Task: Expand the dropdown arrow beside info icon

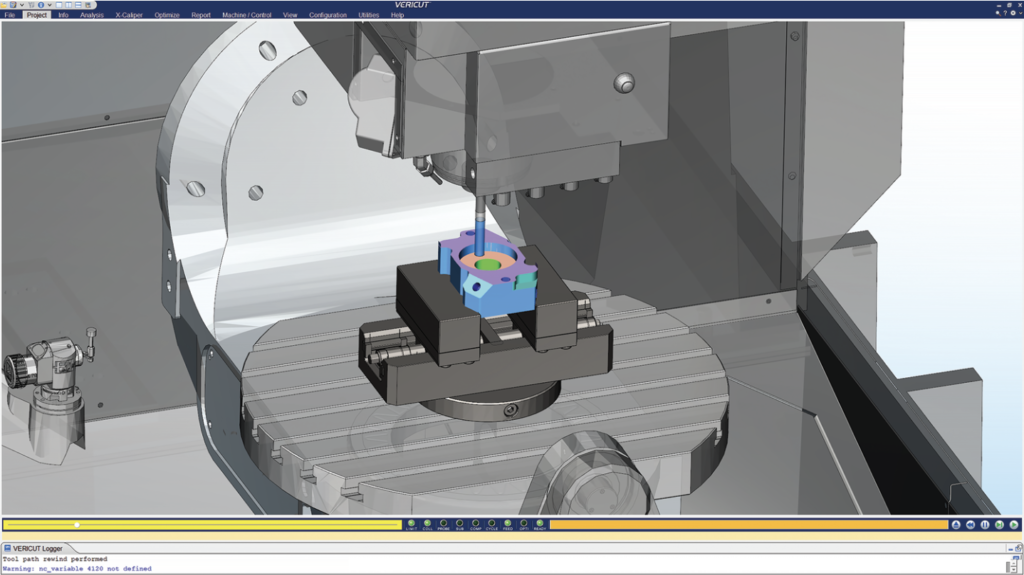Action: click(x=50, y=5)
